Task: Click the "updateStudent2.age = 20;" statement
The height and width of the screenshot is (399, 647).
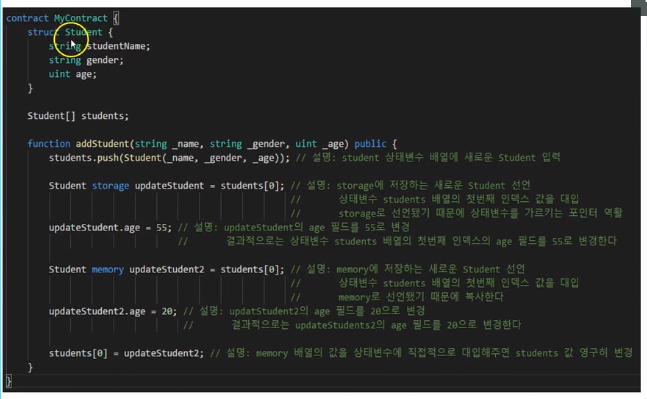Action: (x=113, y=311)
